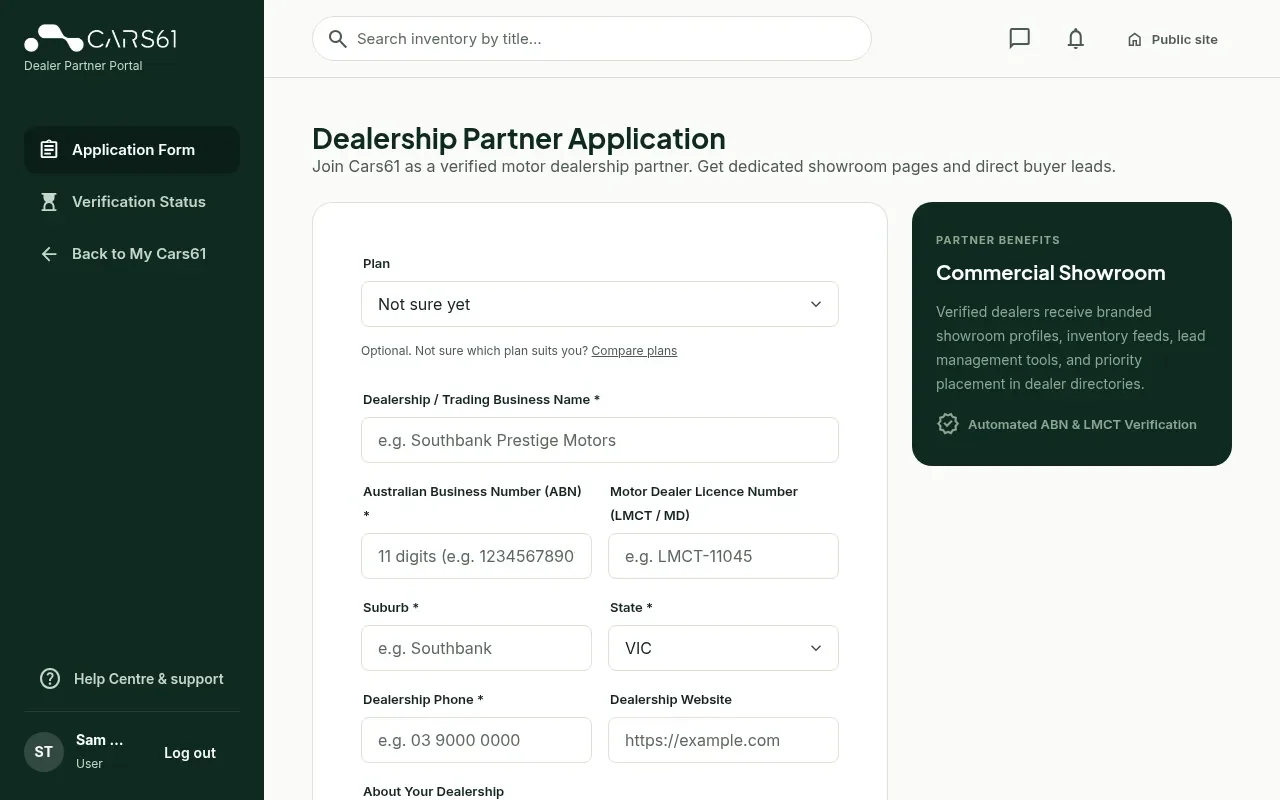
Task: Open the Compare plans link
Action: [634, 351]
